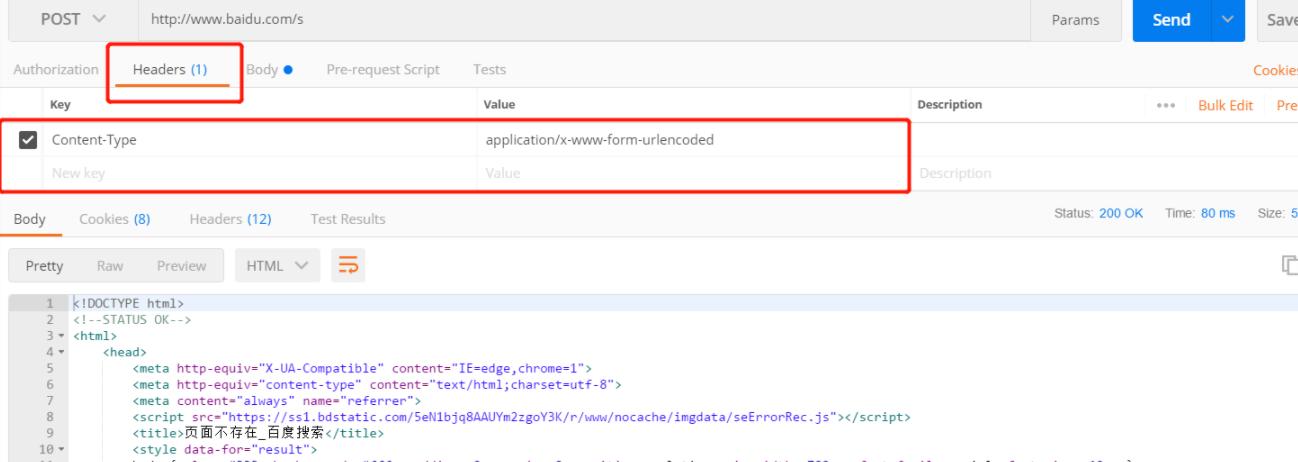Open the request Body tab

click(x=269, y=69)
